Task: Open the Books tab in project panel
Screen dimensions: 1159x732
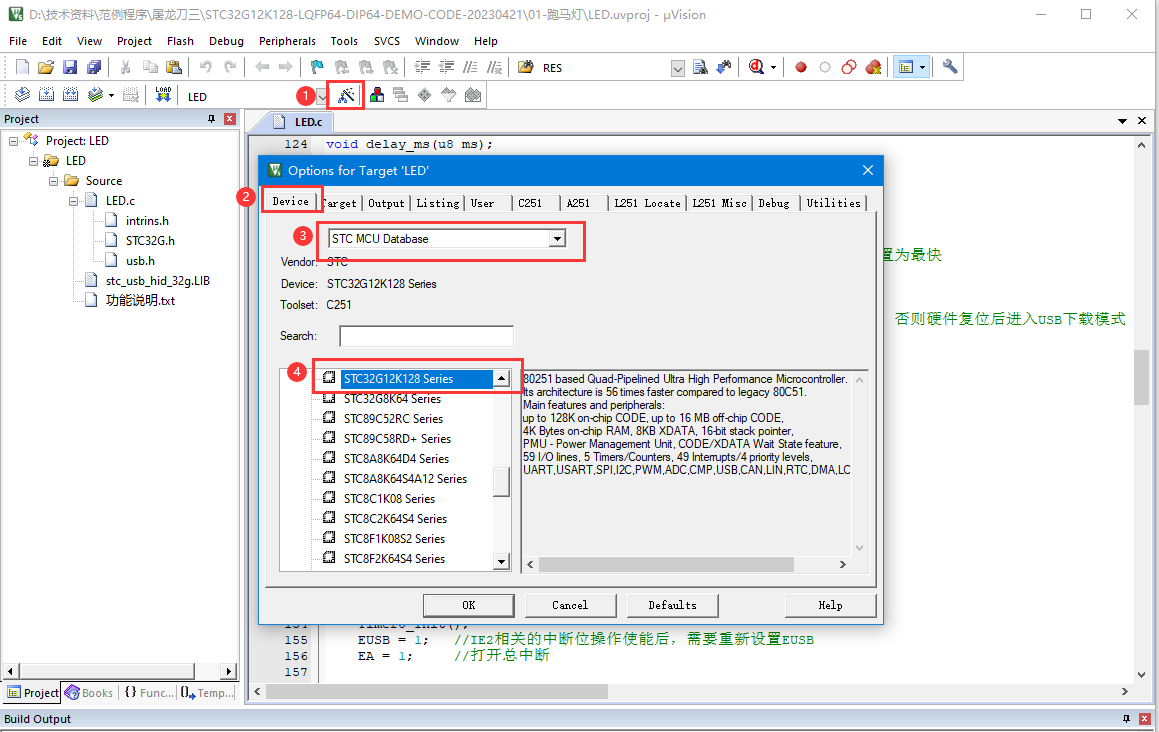Action: click(89, 693)
